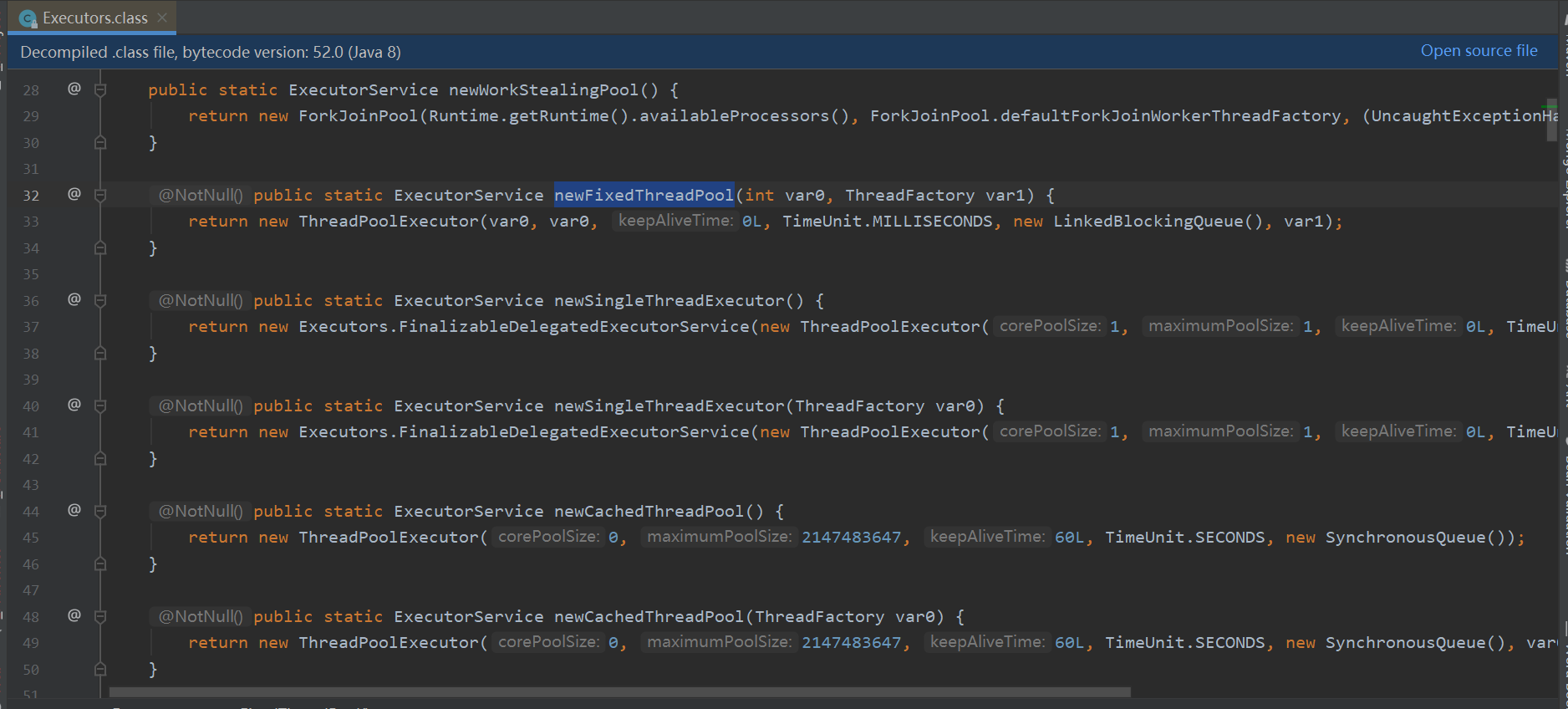Click LinkedBlockingQueue on line 33

click(x=1148, y=222)
